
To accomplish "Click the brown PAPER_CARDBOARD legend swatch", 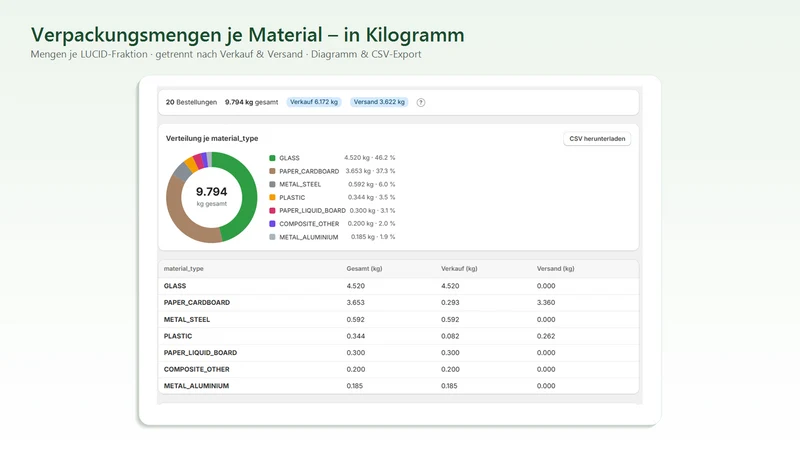I will pos(272,171).
